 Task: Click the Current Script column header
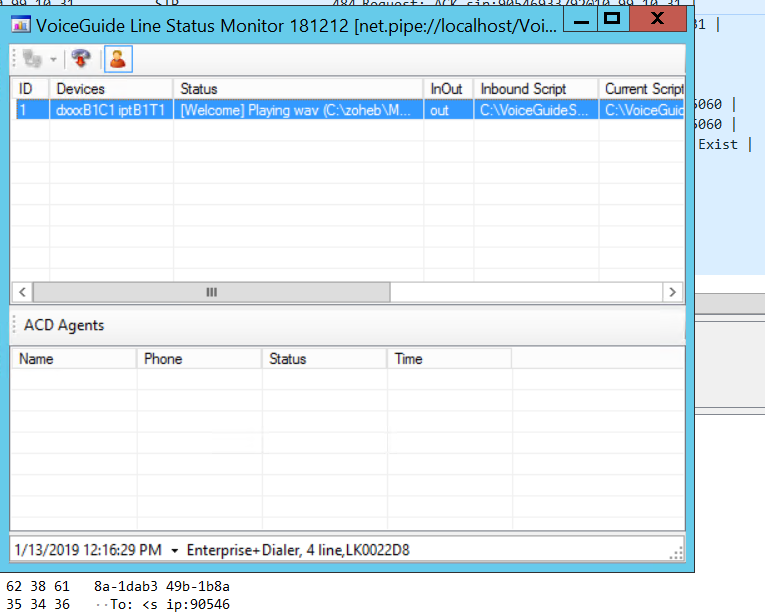pos(642,89)
